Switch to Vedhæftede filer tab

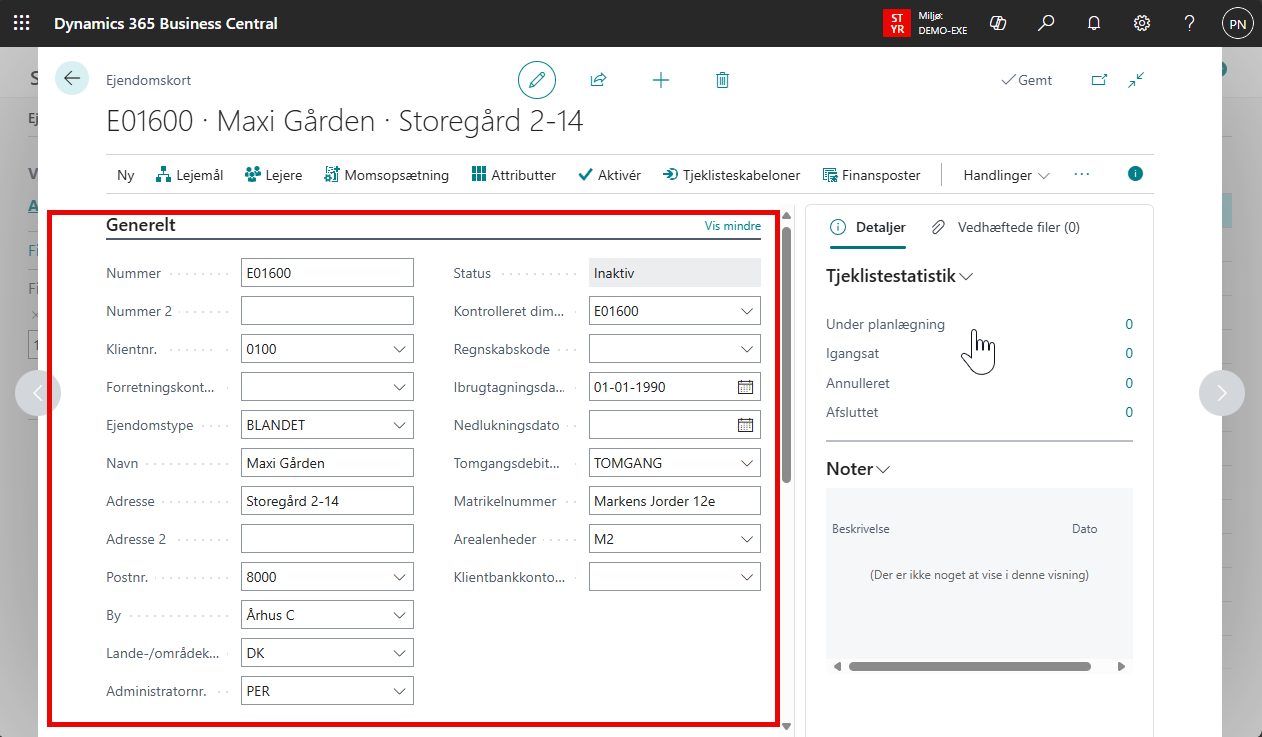(1006, 227)
